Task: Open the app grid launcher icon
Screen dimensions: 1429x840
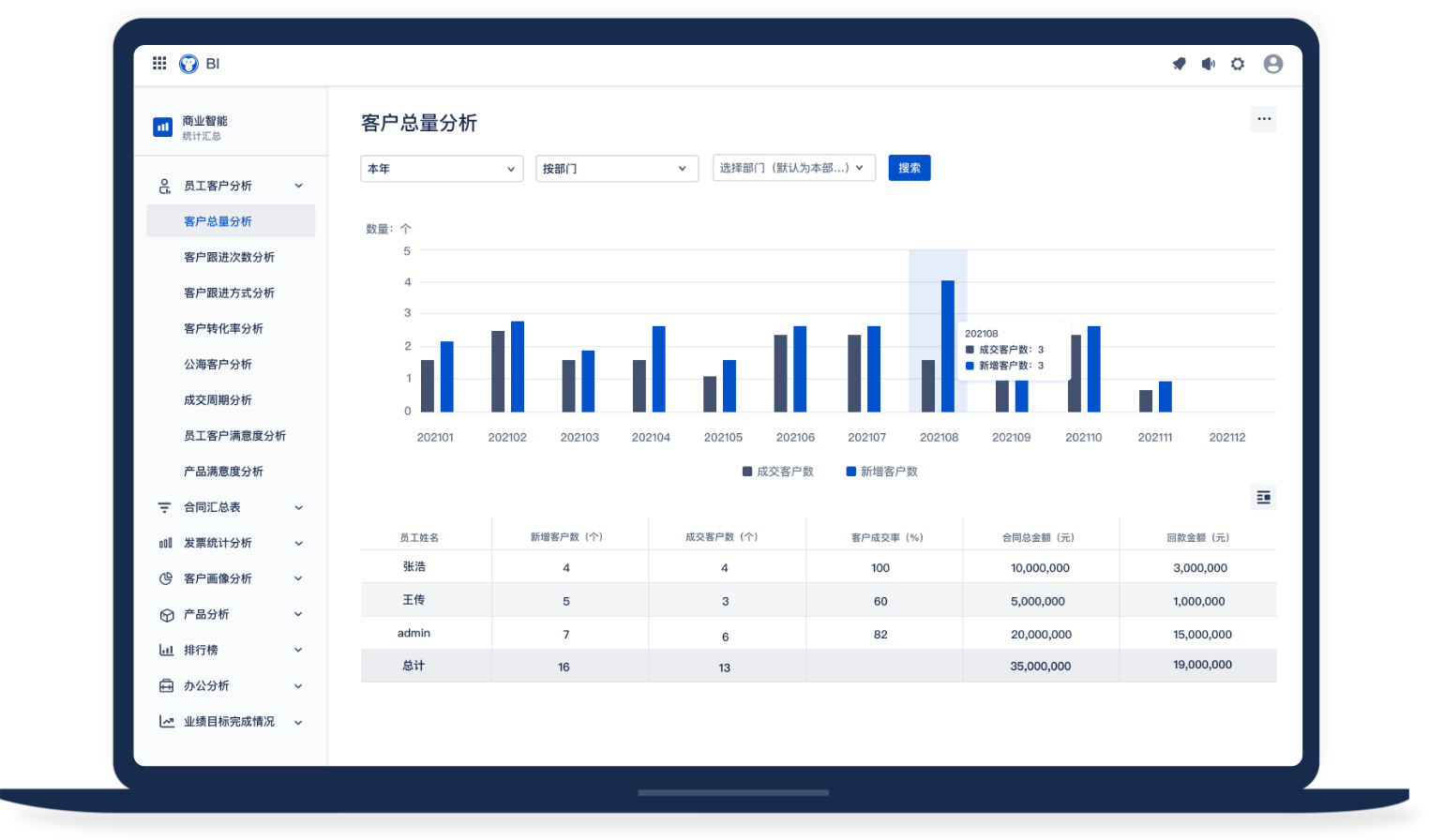Action: [x=159, y=64]
